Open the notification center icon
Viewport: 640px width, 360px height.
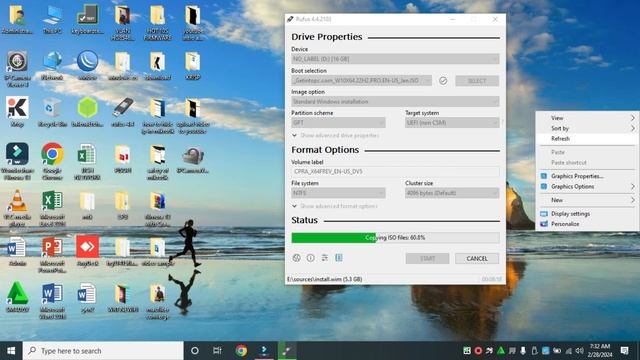(x=624, y=351)
